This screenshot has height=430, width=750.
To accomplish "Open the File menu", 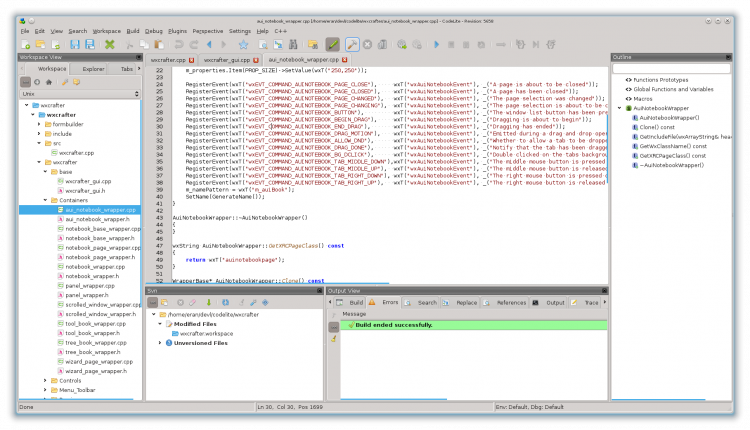I will click(25, 31).
